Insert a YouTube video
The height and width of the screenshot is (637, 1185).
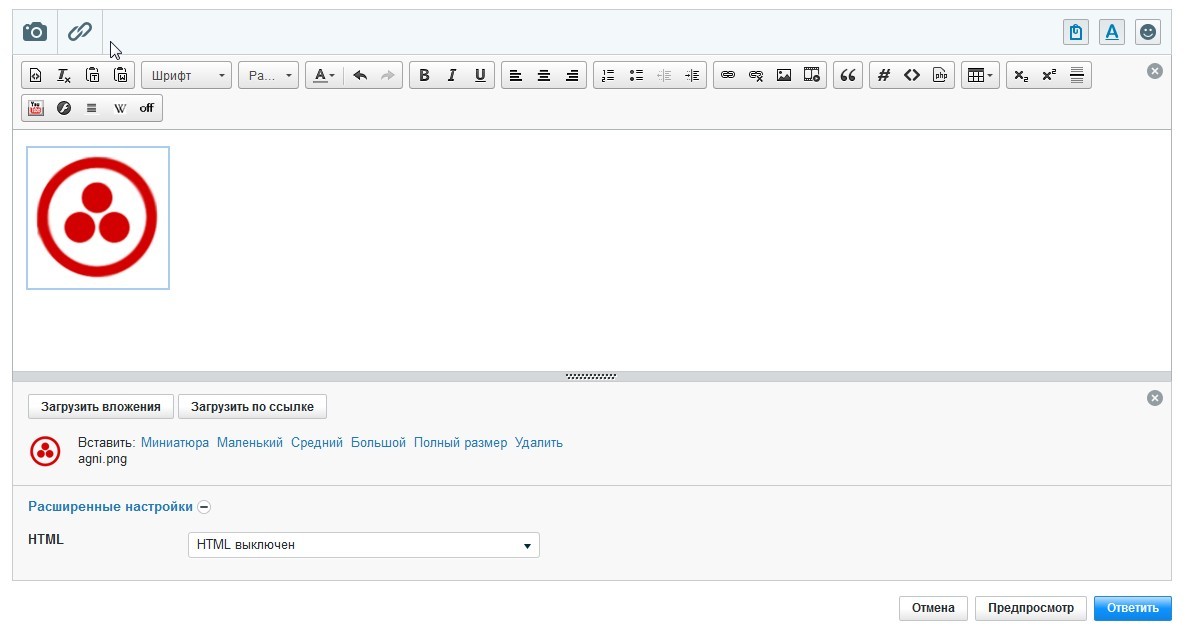(x=36, y=108)
